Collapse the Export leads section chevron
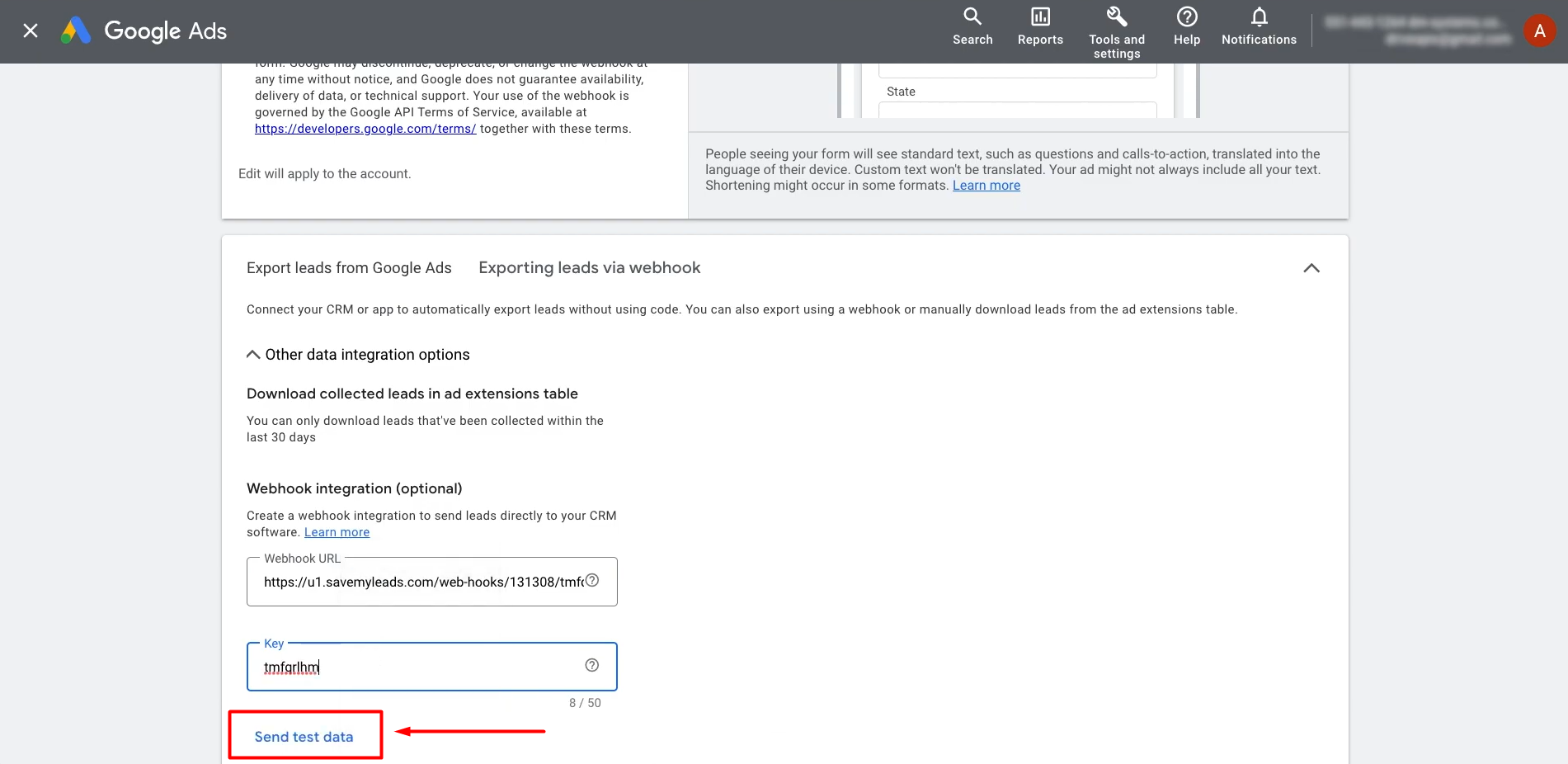Screen dimensions: 1568x764 coord(1311,268)
